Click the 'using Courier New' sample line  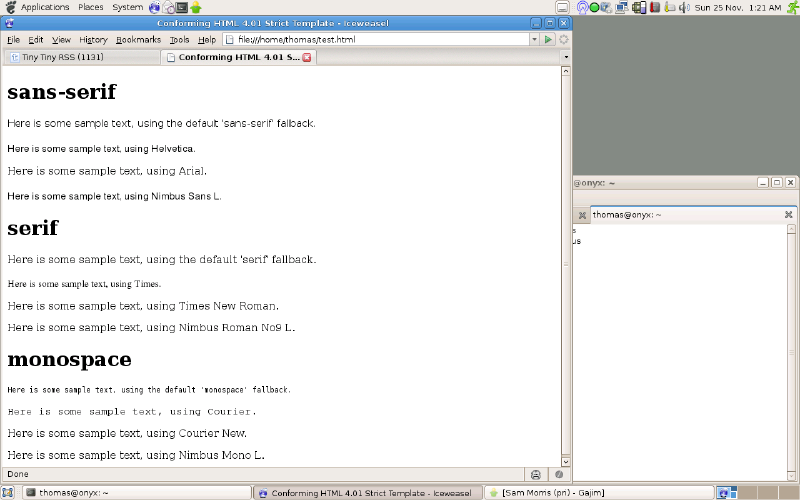tap(127, 434)
